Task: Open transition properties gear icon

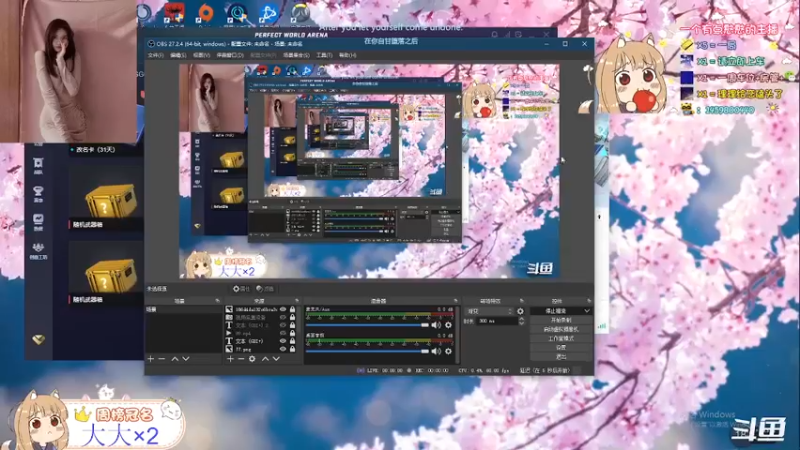Action: point(520,311)
